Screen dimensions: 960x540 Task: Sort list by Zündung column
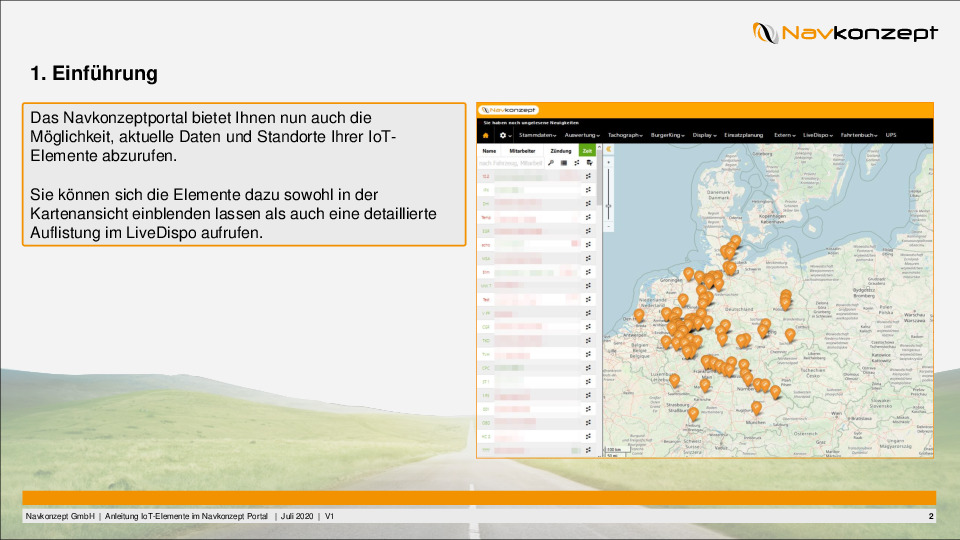pyautogui.click(x=561, y=151)
